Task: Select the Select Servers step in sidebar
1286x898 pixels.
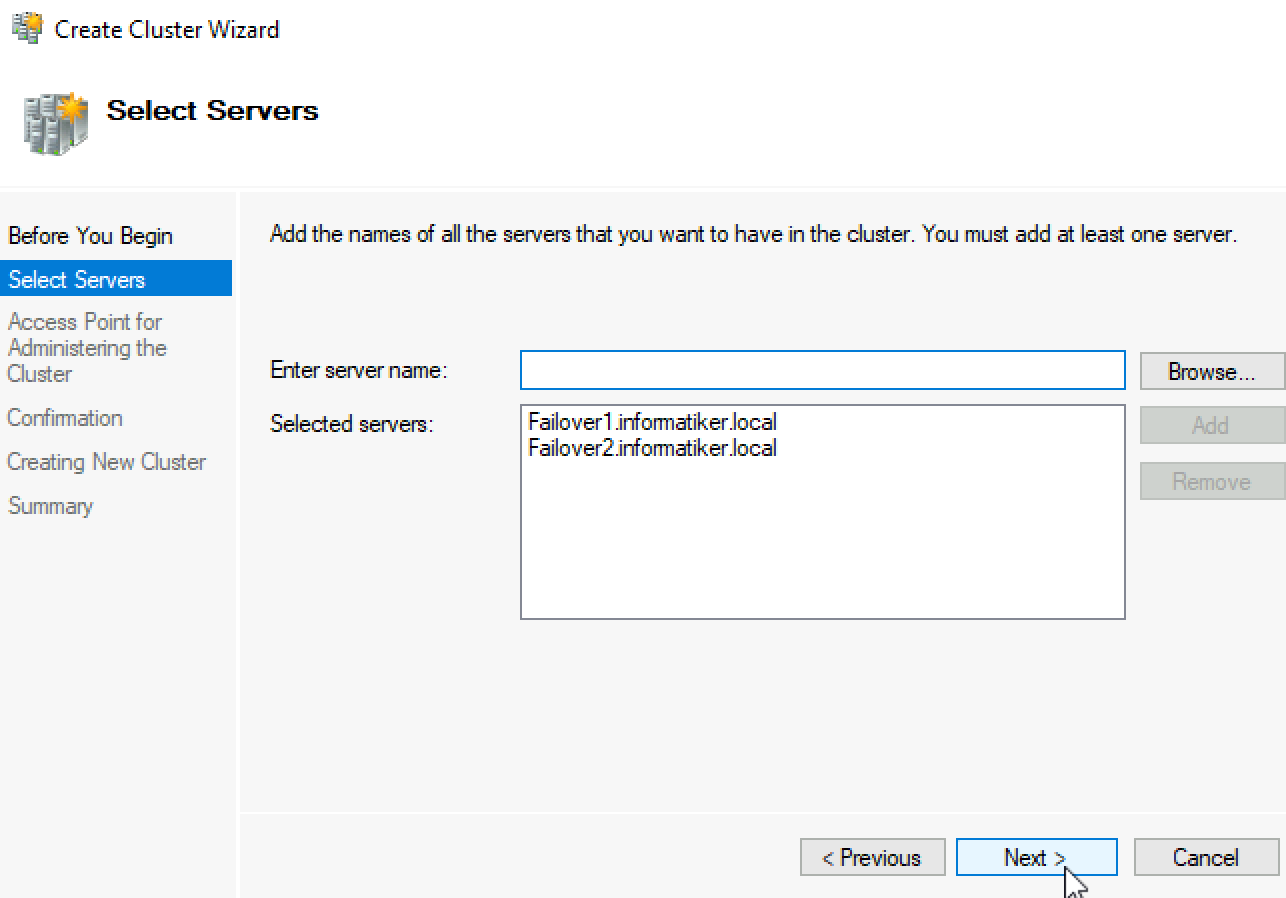Action: pyautogui.click(x=116, y=279)
